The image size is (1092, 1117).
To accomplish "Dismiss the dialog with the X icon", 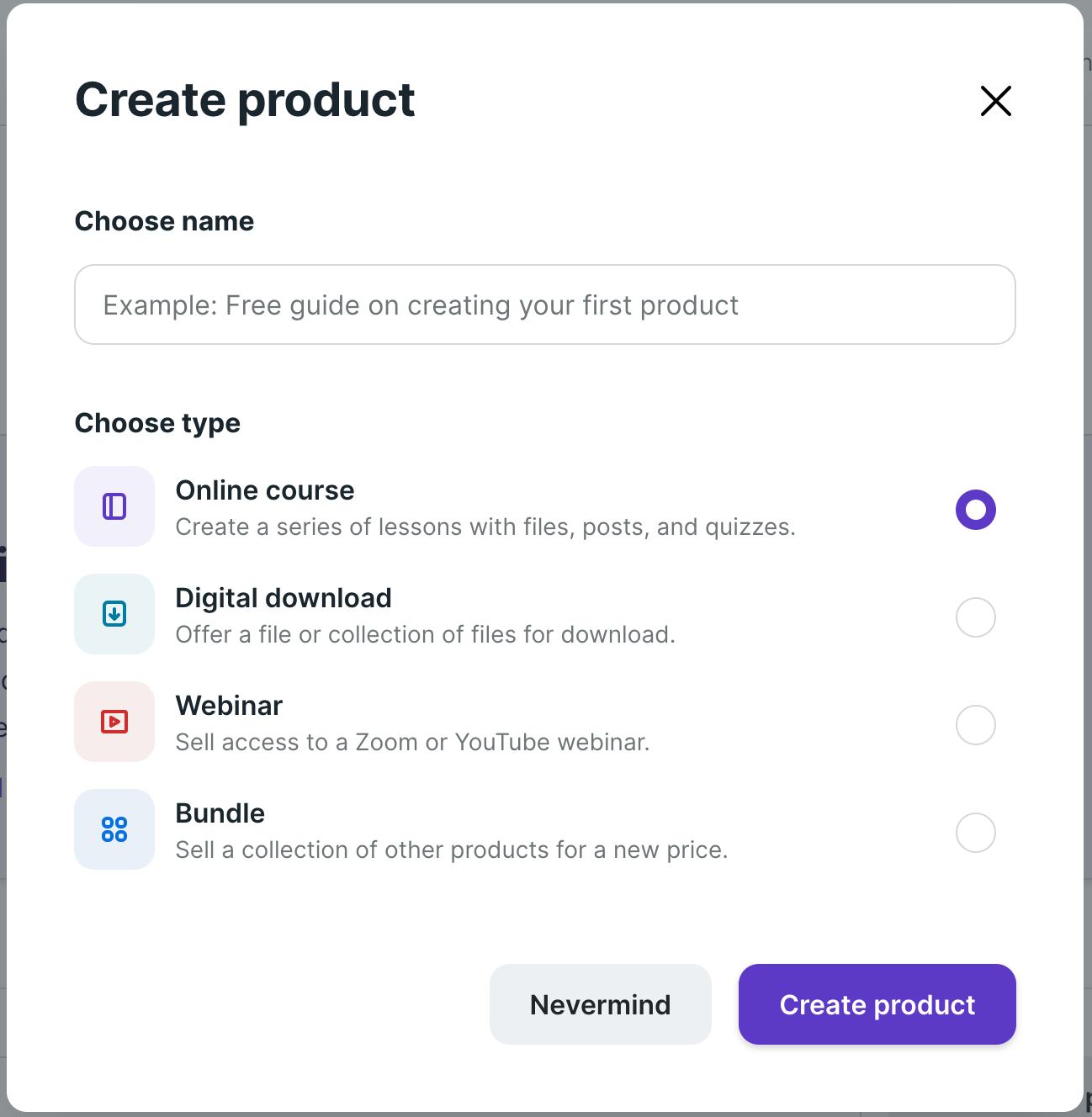I will 995,101.
